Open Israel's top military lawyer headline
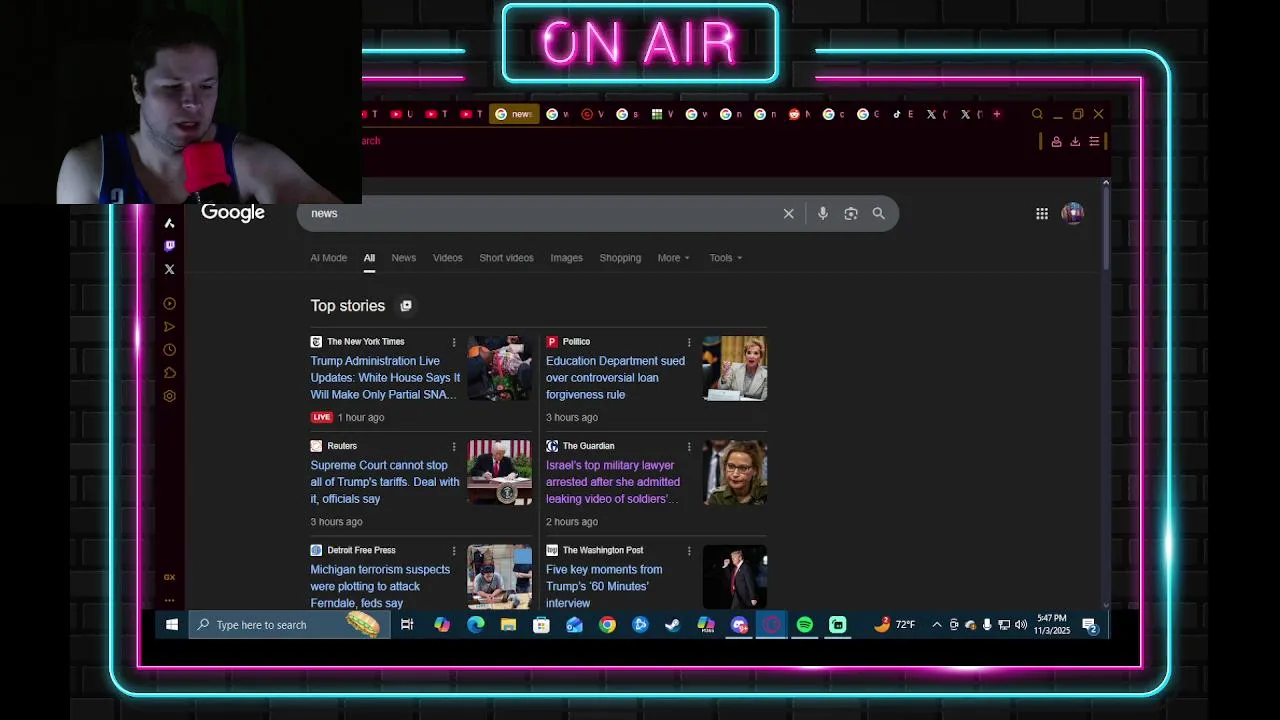The height and width of the screenshot is (720, 1280). [613, 482]
